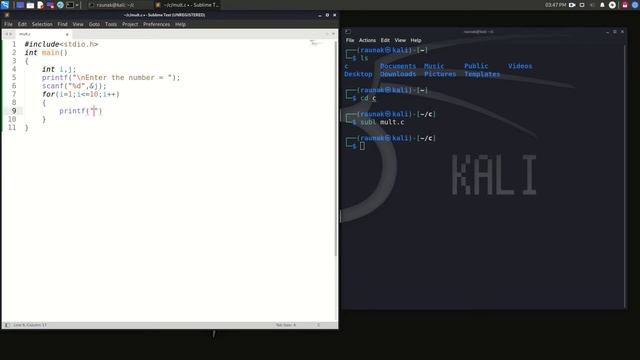Click the int main() line
640x360 pixels.
(x=46, y=53)
